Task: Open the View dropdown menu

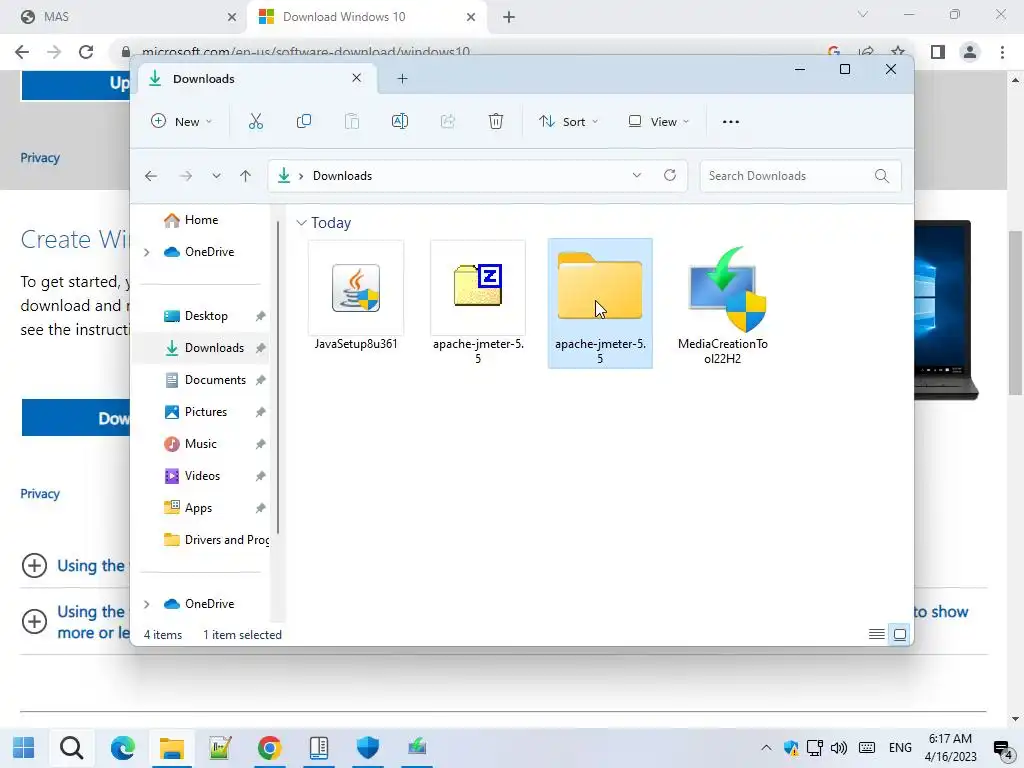Action: [x=658, y=121]
